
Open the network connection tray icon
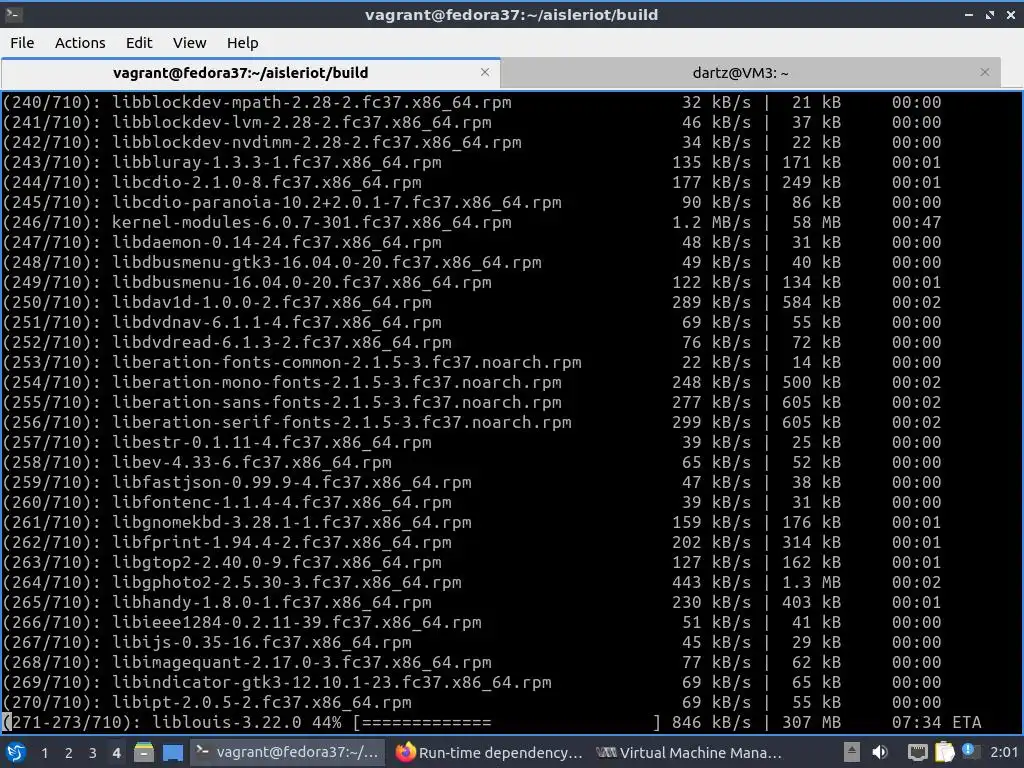[918, 753]
